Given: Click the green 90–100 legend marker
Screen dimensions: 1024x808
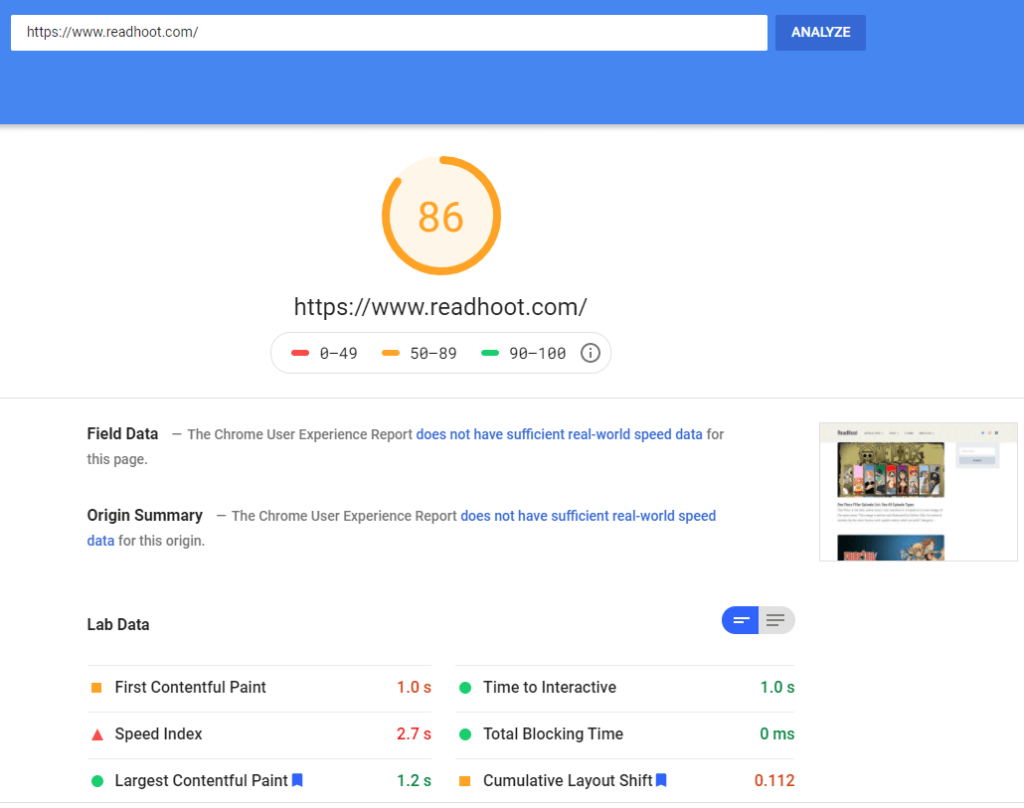Looking at the screenshot, I should 490,353.
